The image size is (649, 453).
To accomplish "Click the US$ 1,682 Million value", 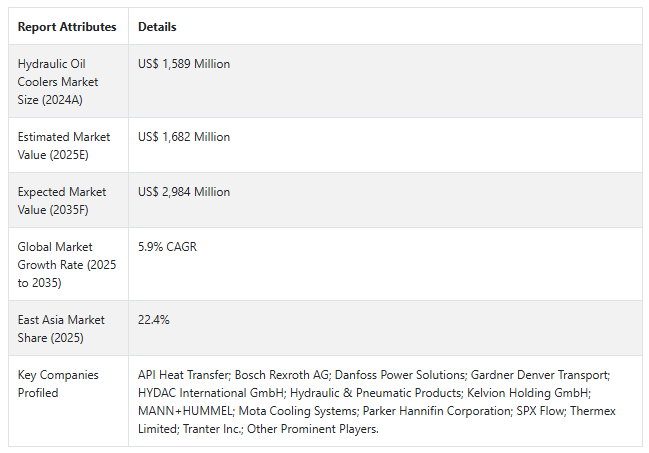I will tap(184, 137).
